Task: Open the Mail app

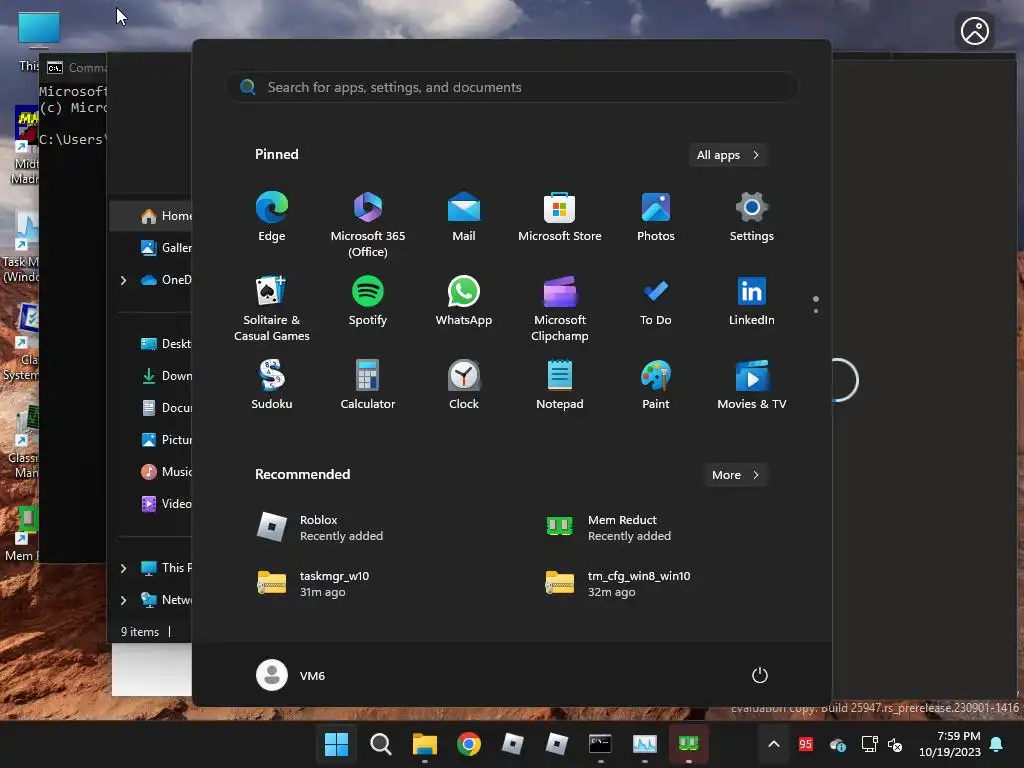Action: coord(464,217)
